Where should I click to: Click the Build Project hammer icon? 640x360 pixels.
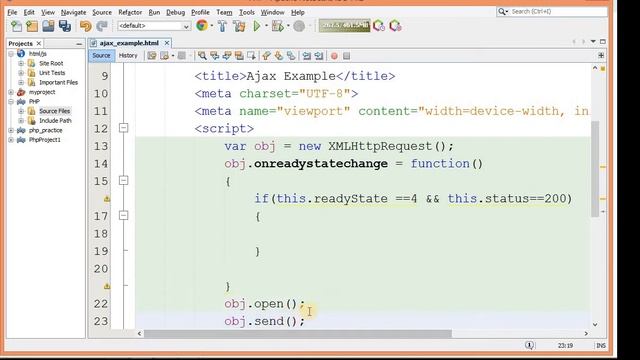222,26
